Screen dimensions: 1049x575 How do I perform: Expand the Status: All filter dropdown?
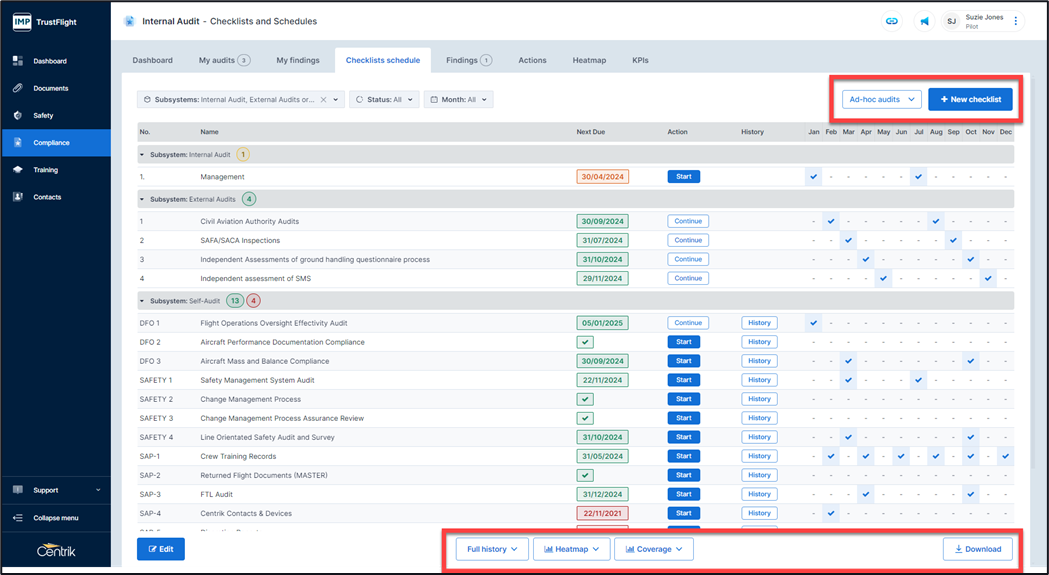click(x=384, y=100)
